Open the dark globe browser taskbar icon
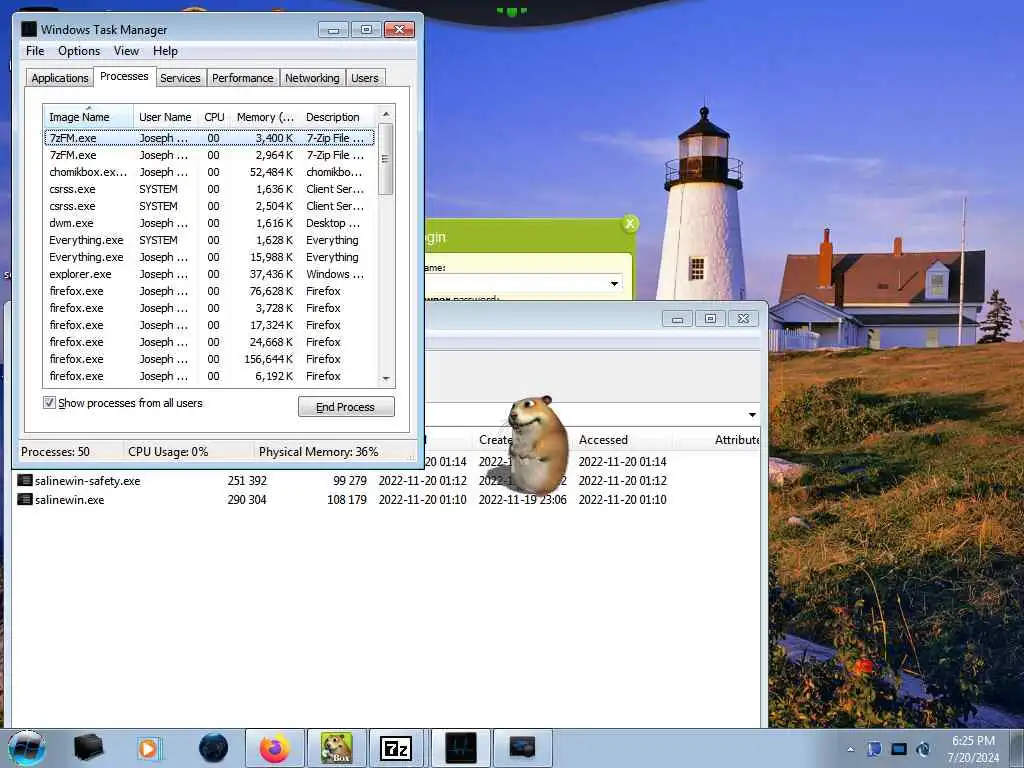Screen dimensions: 1024x768 tap(214, 748)
